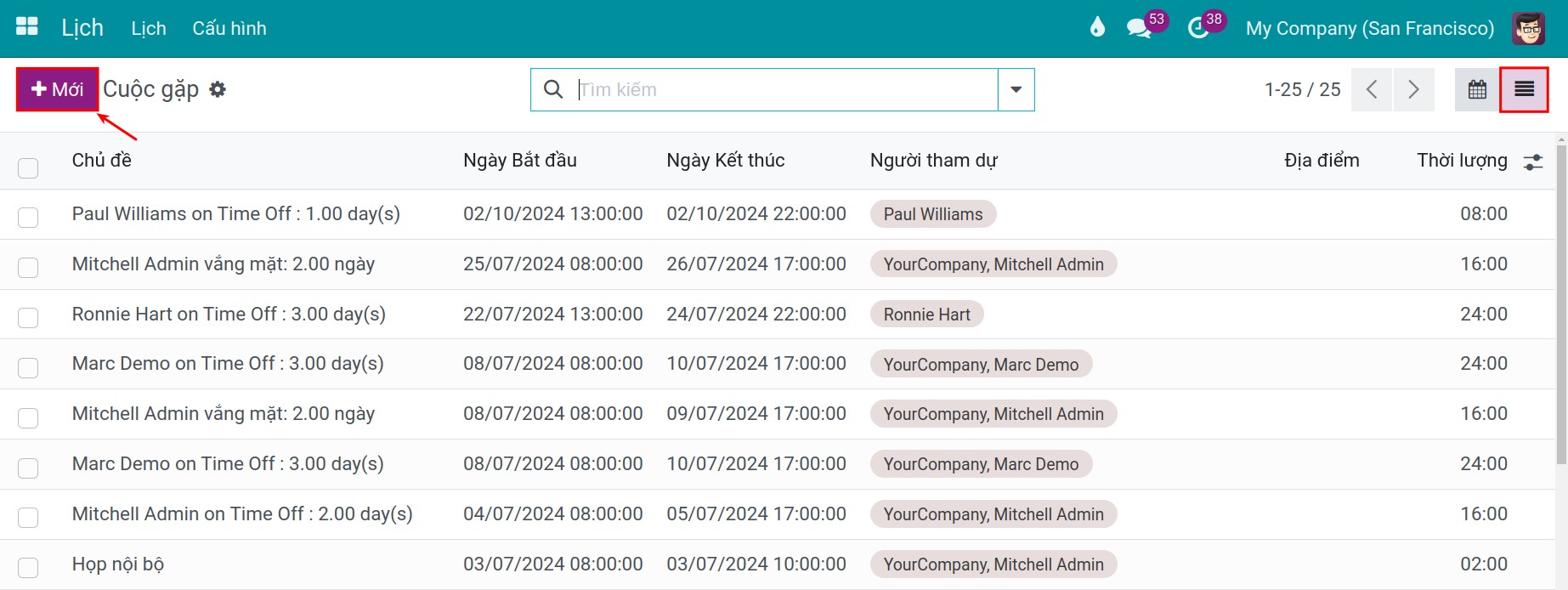
Task: Click the magnifier search icon
Action: pyautogui.click(x=553, y=89)
